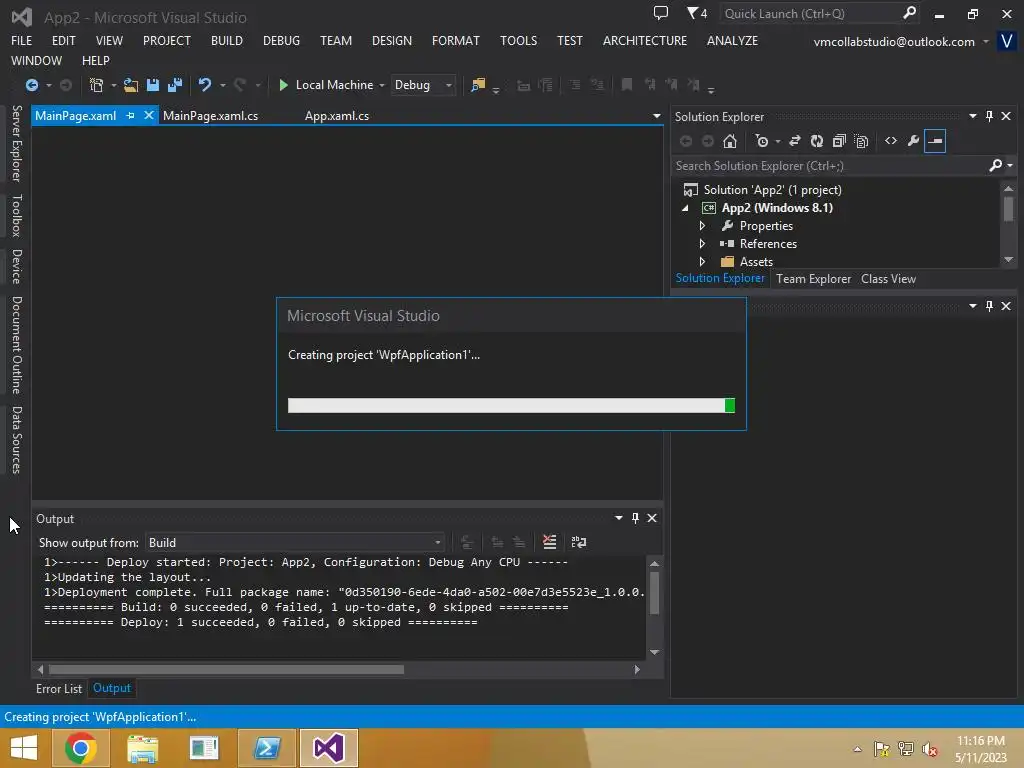Click Sync with Active Document icon
Screen dimensions: 1024x768
coord(795,141)
